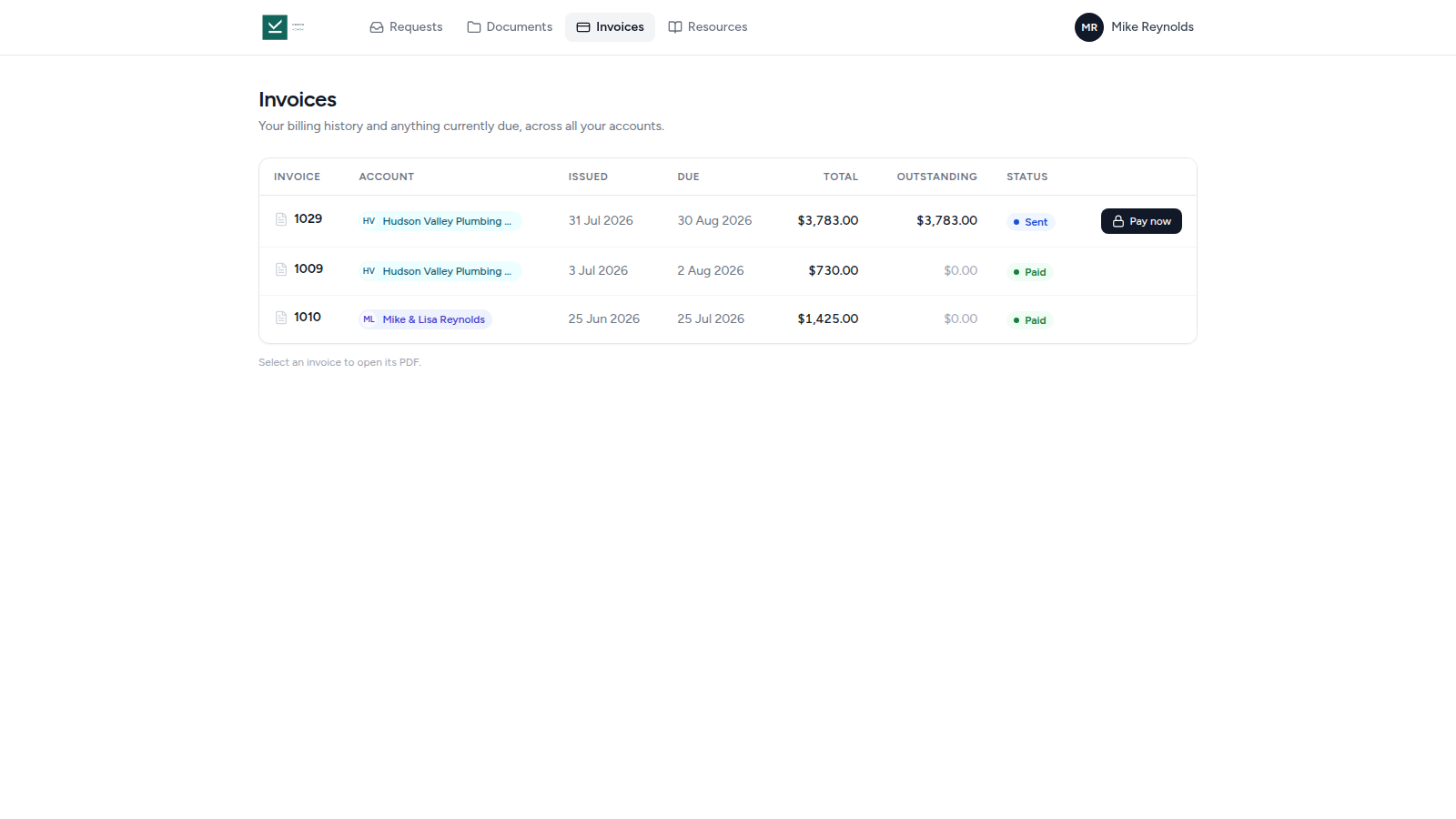Select the Invoices tab
The width and height of the screenshot is (1456, 819).
pos(610,27)
